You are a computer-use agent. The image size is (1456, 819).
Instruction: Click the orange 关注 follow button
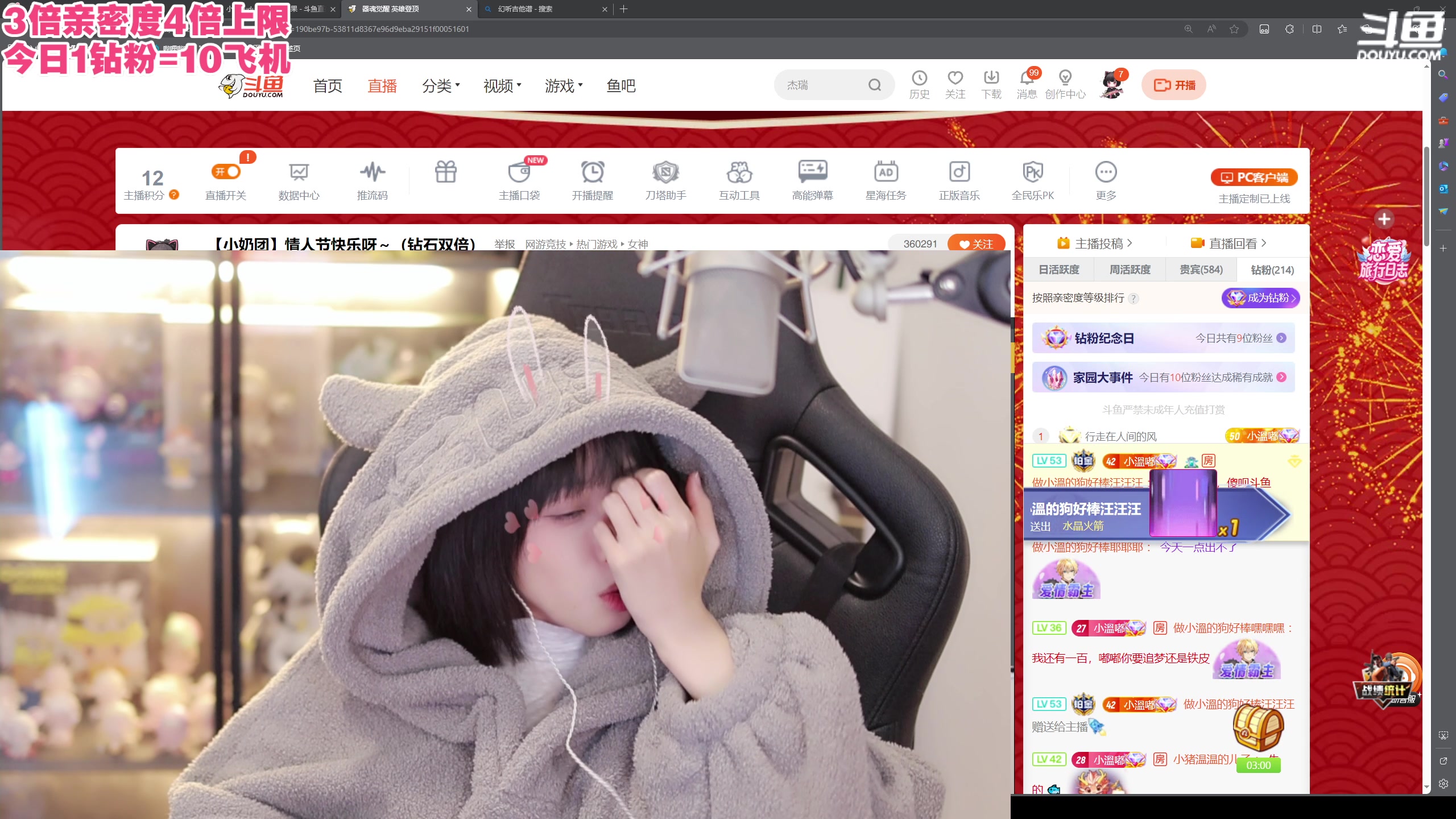pos(976,243)
